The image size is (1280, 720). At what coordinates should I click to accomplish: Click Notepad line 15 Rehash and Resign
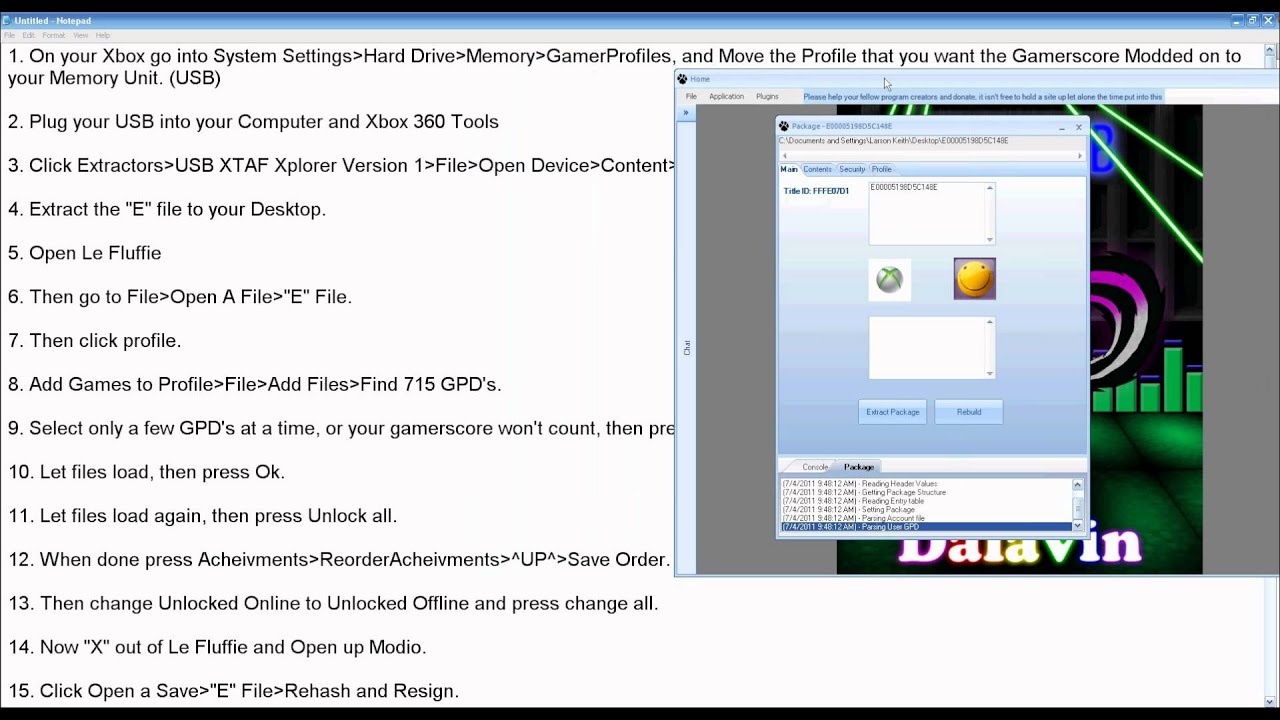click(x=233, y=691)
